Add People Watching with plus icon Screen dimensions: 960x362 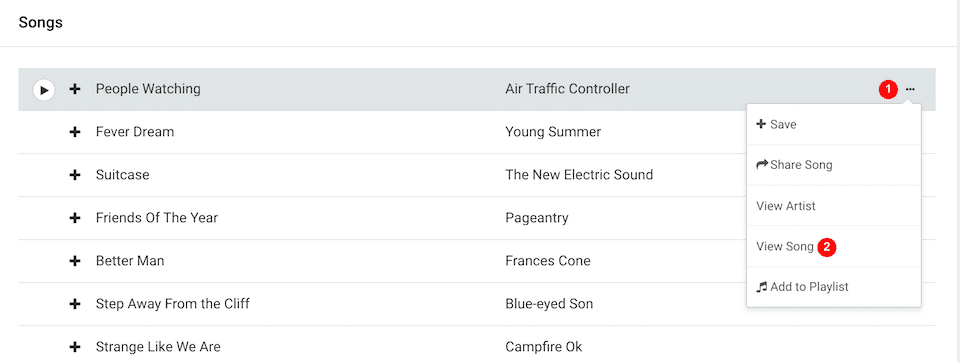click(x=75, y=89)
